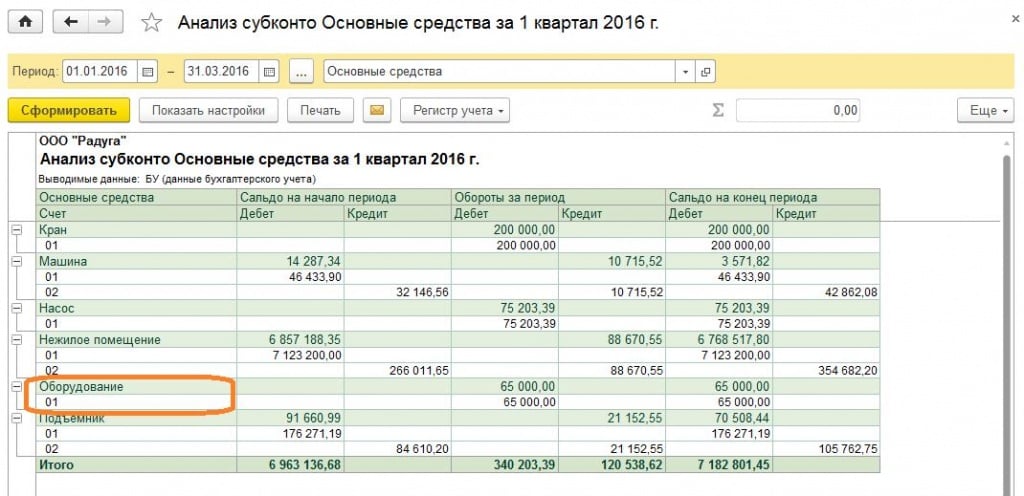Click Показать настройки button

click(208, 110)
